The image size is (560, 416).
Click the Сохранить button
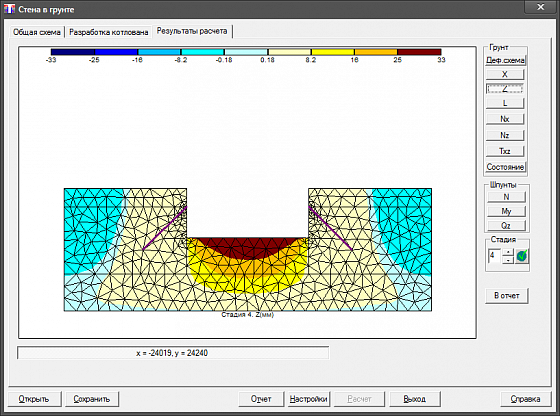[92, 399]
